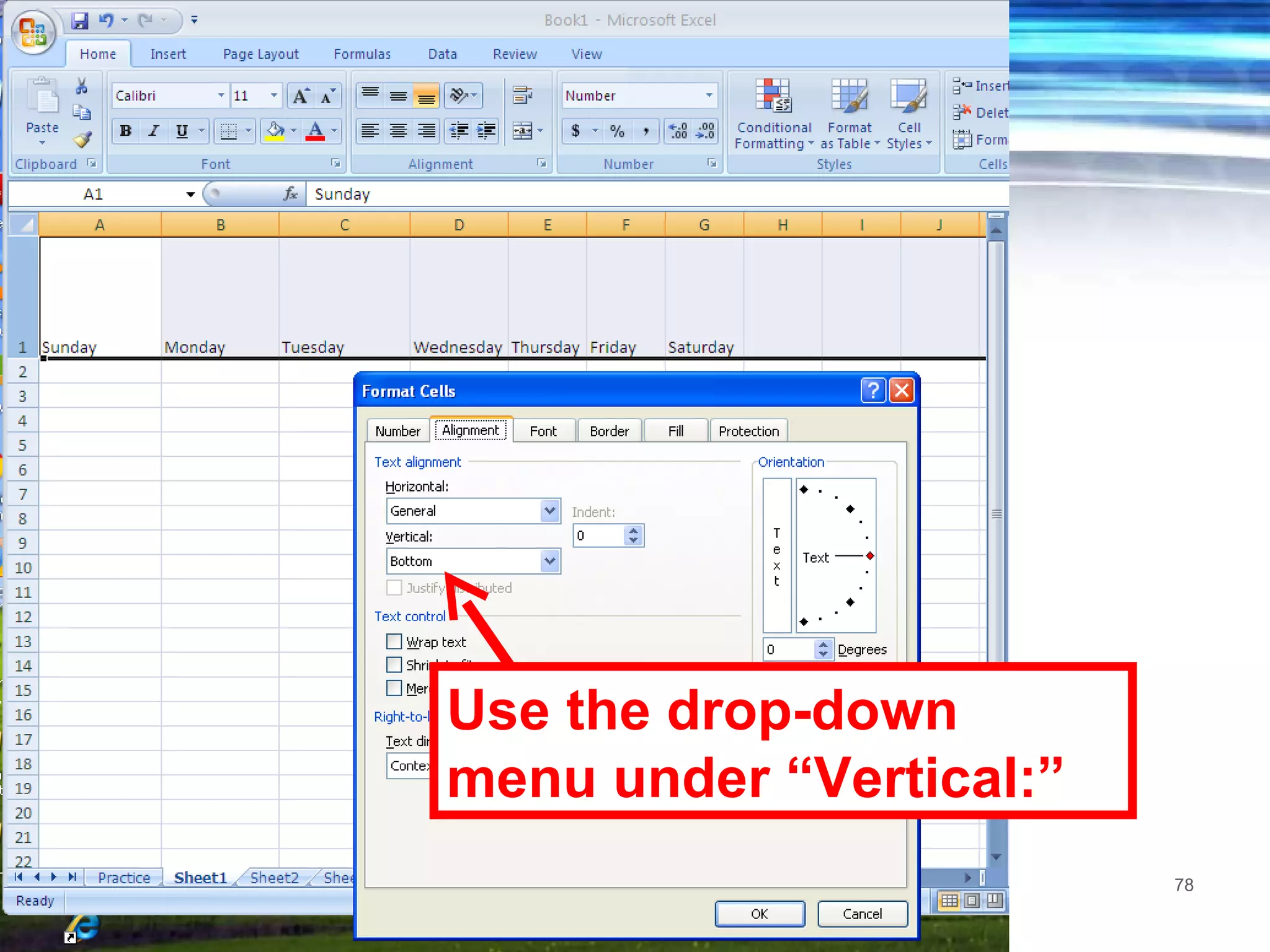The image size is (1270, 952).
Task: Open the Fill tab in Format Cells
Action: [676, 431]
